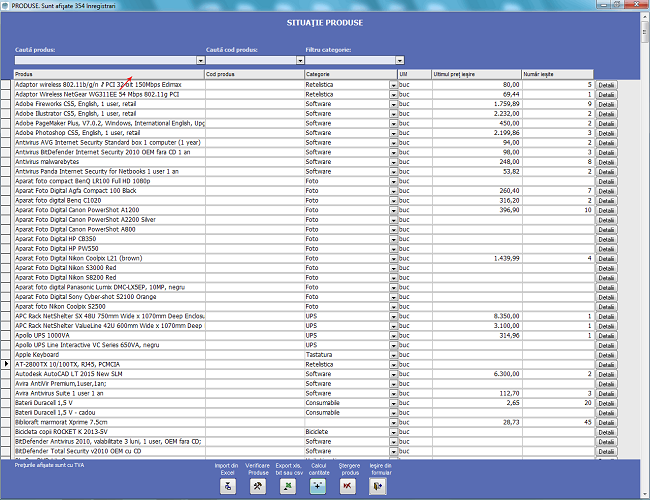Click product name Antivirus AVG Internet Security Standard
650x500 pixels.
point(108,143)
